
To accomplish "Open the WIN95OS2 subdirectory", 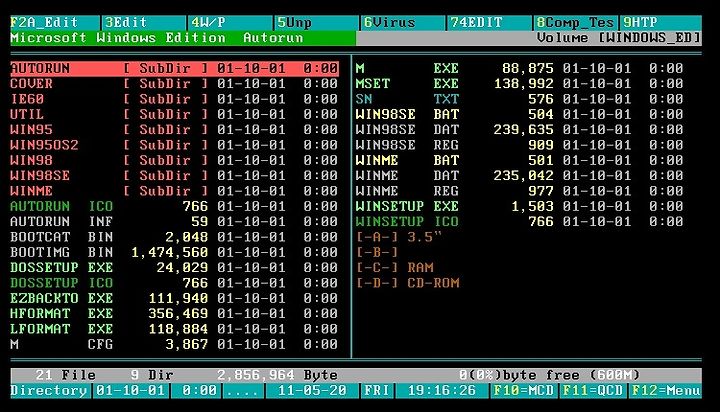I will [x=174, y=145].
